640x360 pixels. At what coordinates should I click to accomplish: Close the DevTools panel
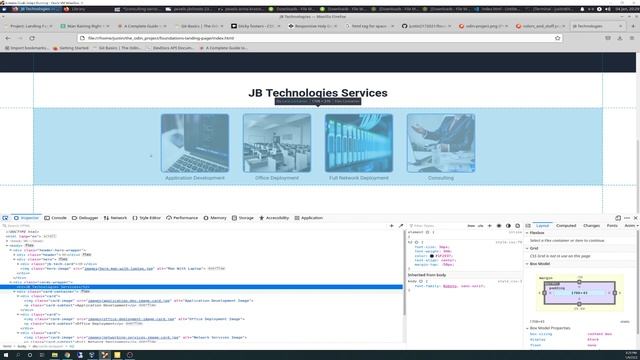636,218
